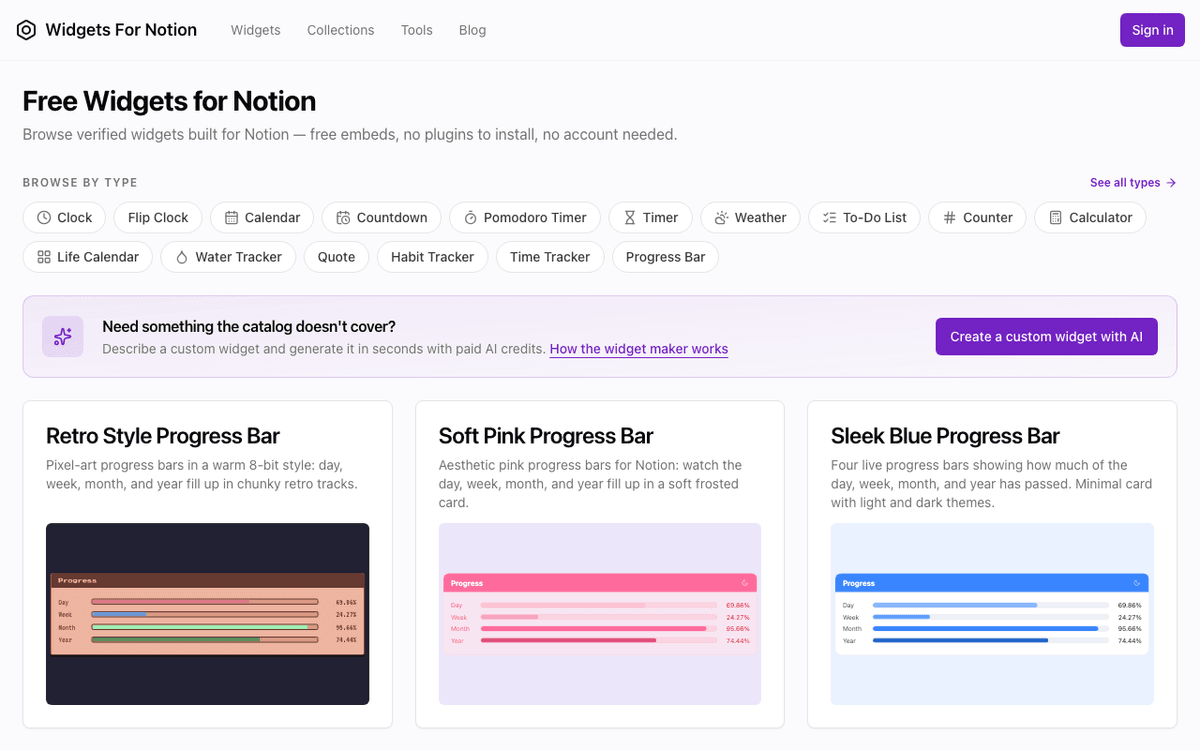This screenshot has height=750, width=1200.
Task: Choose the Progress Bar type chip
Action: [666, 257]
